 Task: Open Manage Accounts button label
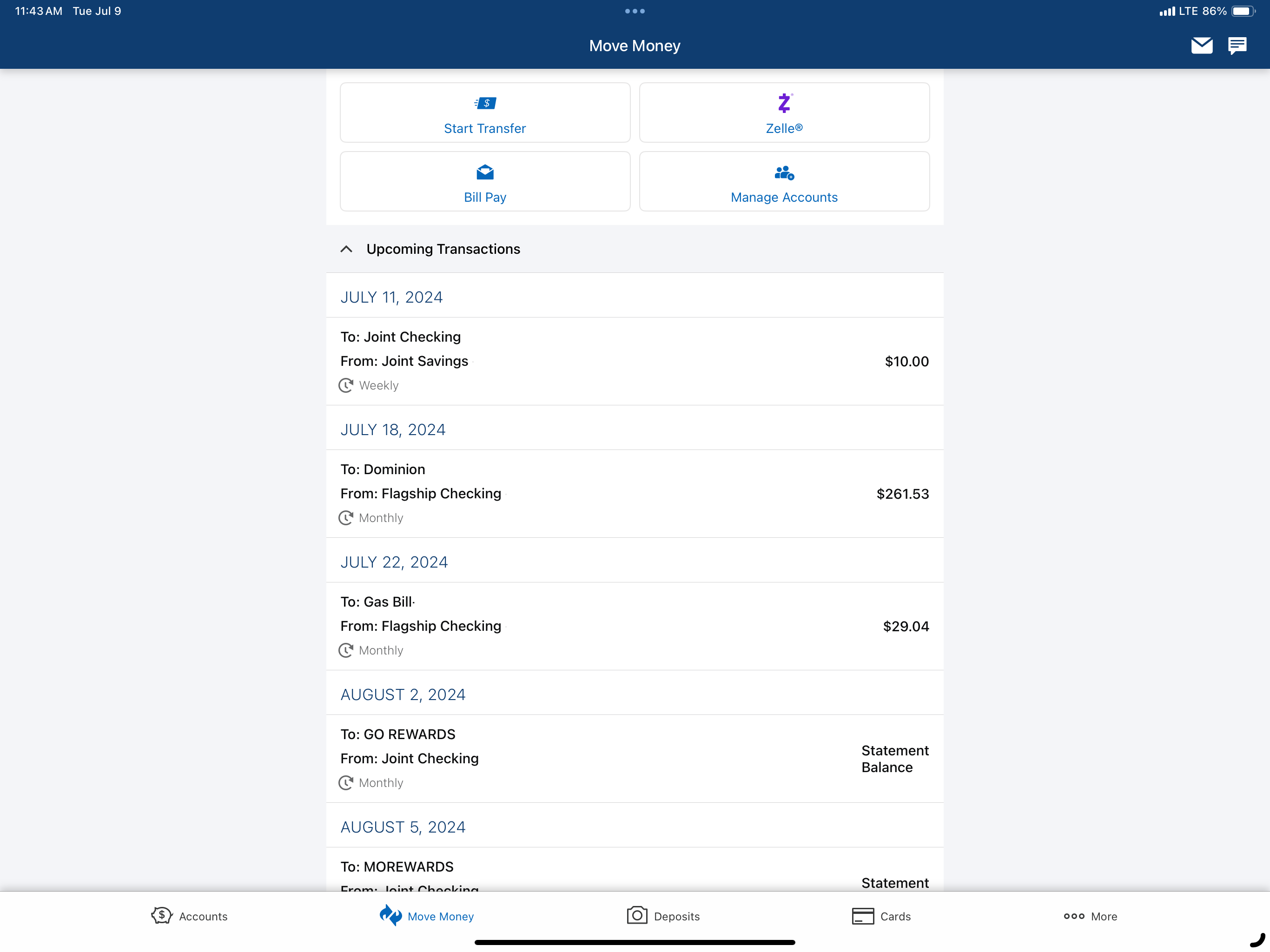[784, 198]
